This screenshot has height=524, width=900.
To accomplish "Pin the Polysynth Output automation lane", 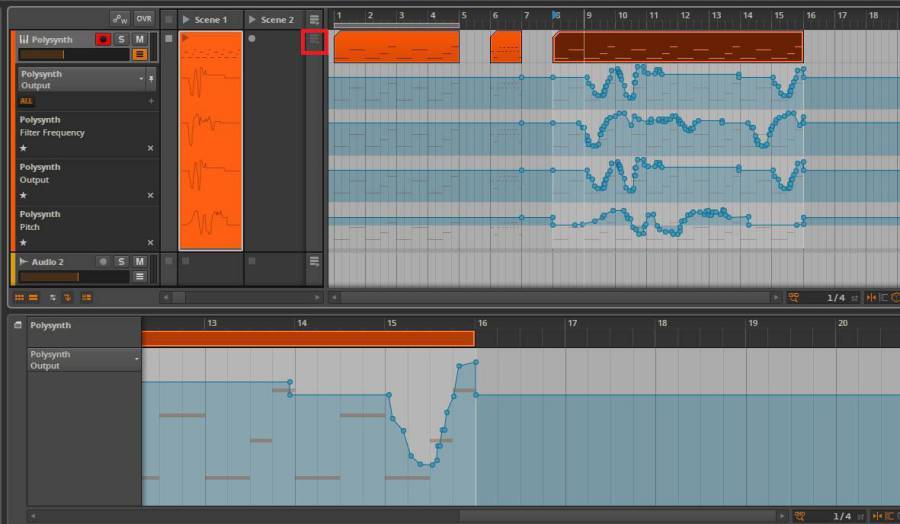I will [x=152, y=78].
